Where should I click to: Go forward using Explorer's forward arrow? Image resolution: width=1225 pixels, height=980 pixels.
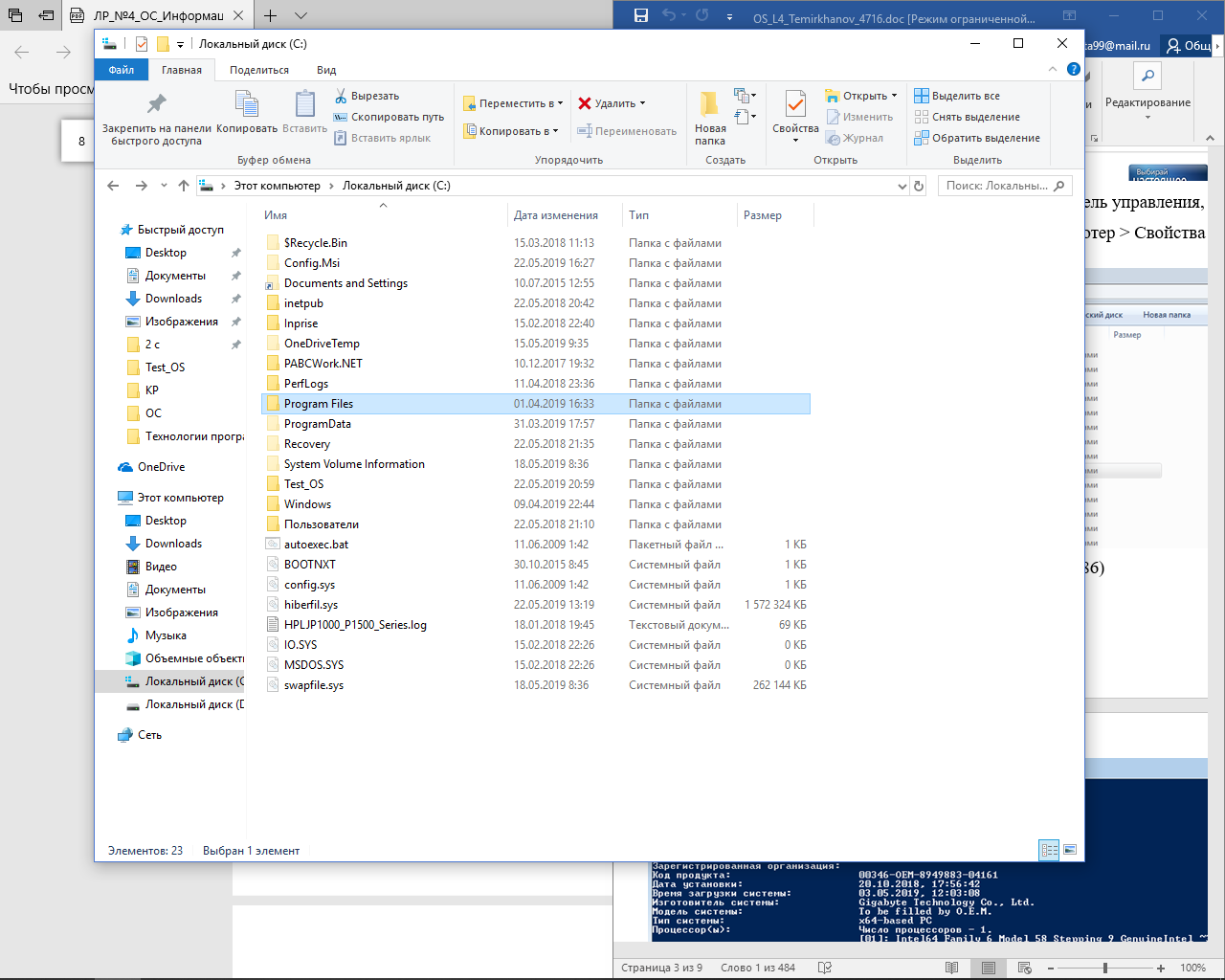(142, 186)
